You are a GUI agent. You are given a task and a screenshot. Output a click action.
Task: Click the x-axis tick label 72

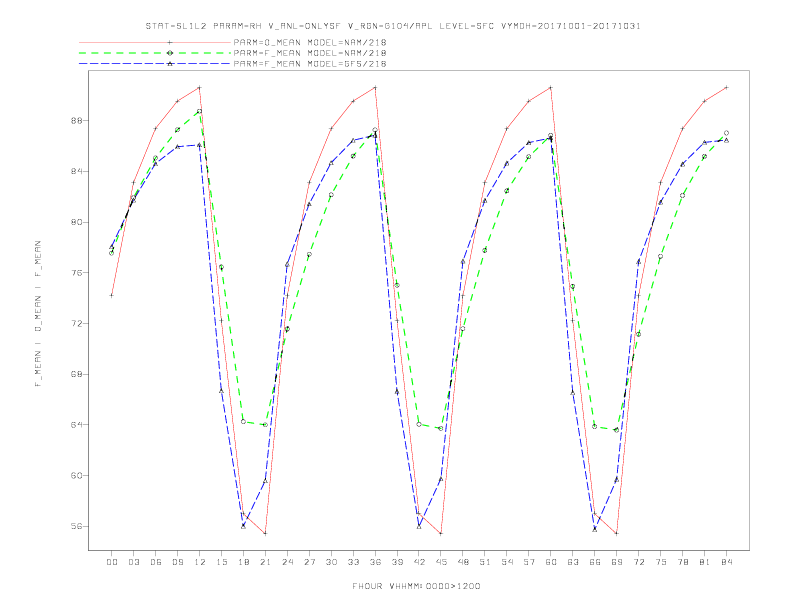(639, 562)
